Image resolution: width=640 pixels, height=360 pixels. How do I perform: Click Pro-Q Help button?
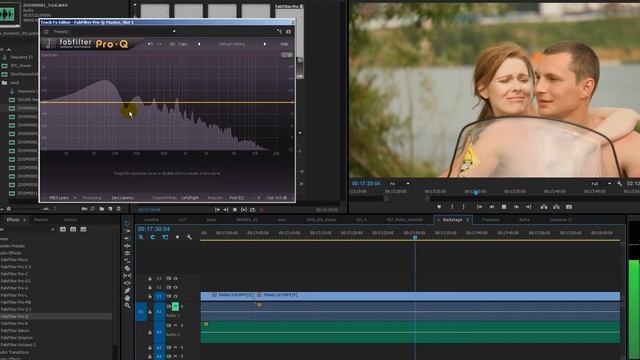pos(284,44)
